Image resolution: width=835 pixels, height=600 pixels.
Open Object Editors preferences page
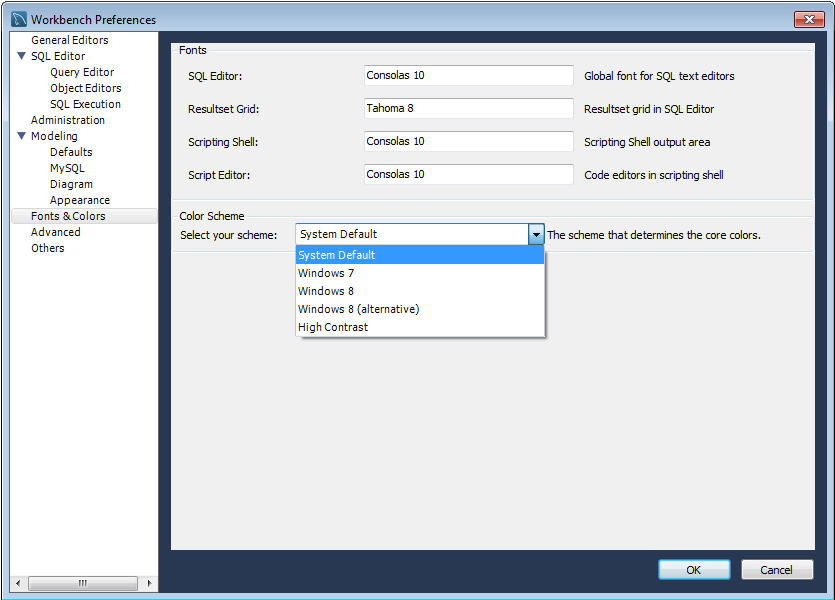[86, 88]
